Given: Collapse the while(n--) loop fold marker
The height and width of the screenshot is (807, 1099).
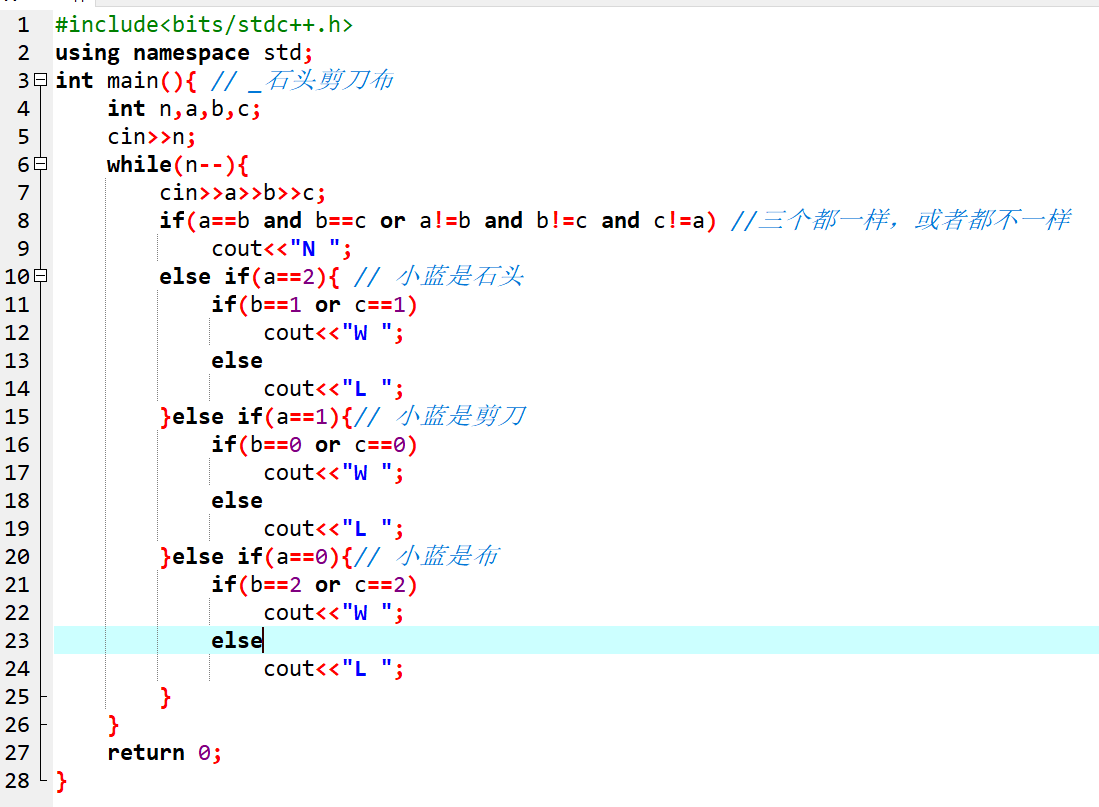Looking at the screenshot, I should (x=40, y=164).
